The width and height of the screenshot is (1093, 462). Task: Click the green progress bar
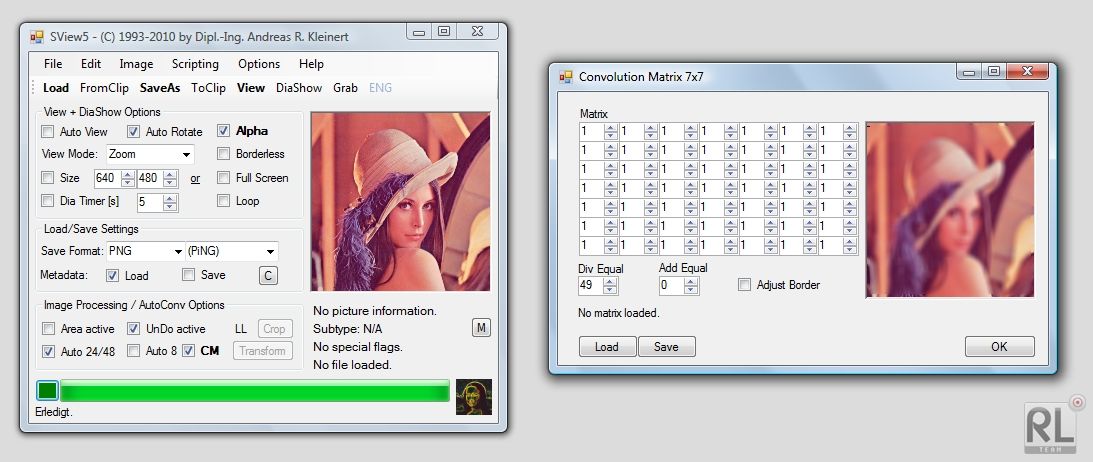[255, 392]
